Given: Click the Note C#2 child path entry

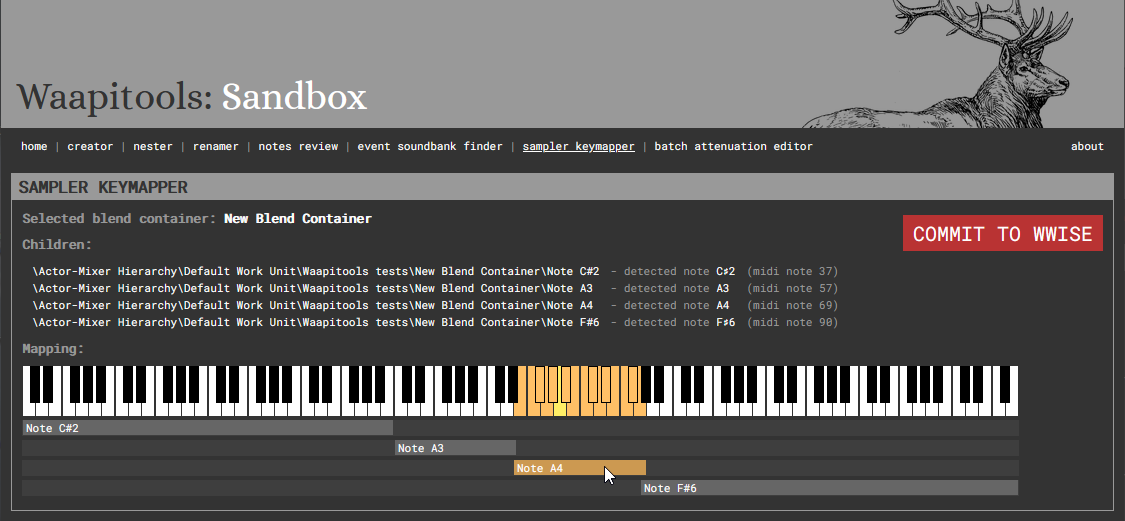Looking at the screenshot, I should tap(316, 271).
